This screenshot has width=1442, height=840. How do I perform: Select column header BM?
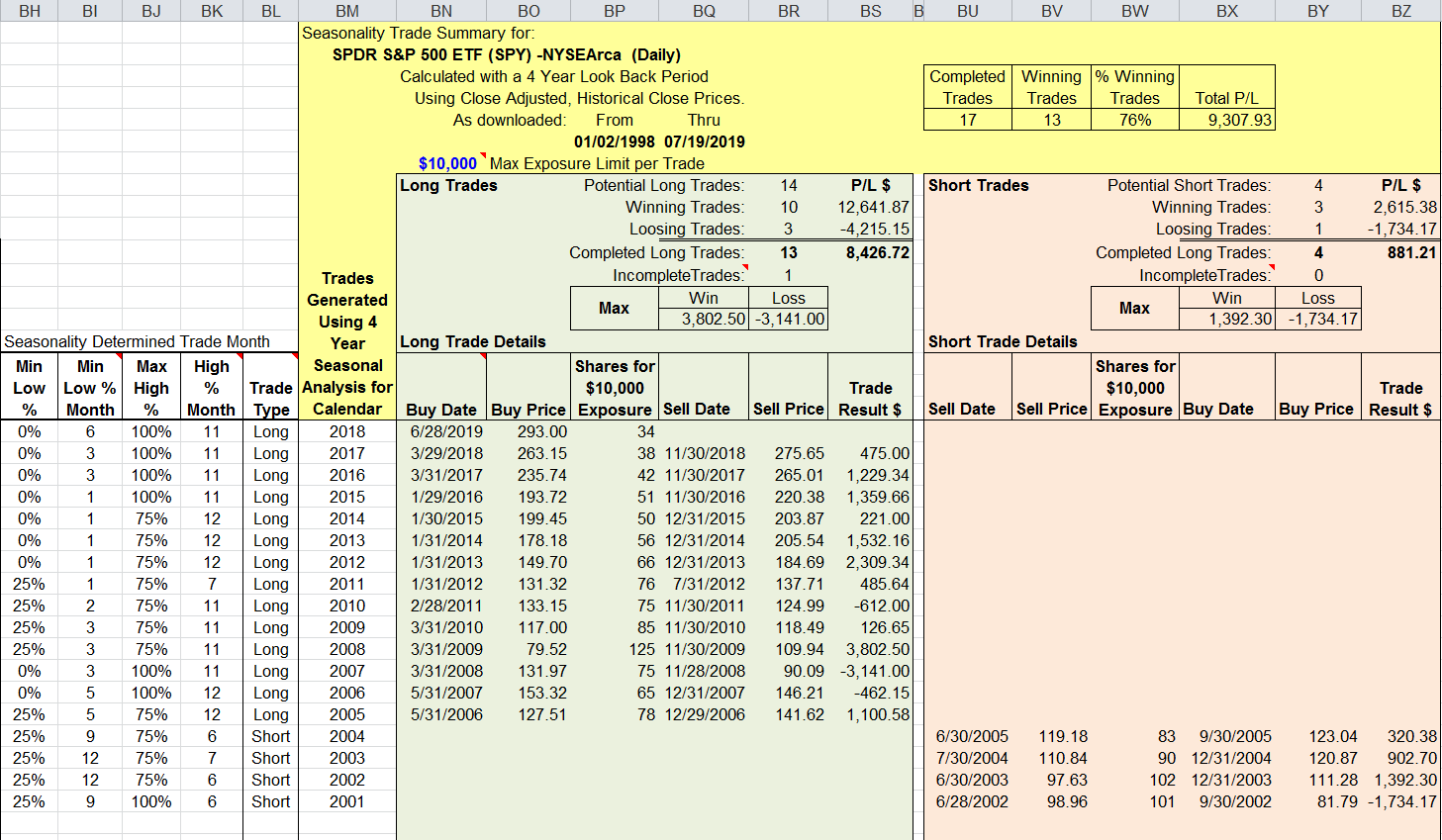pyautogui.click(x=347, y=11)
